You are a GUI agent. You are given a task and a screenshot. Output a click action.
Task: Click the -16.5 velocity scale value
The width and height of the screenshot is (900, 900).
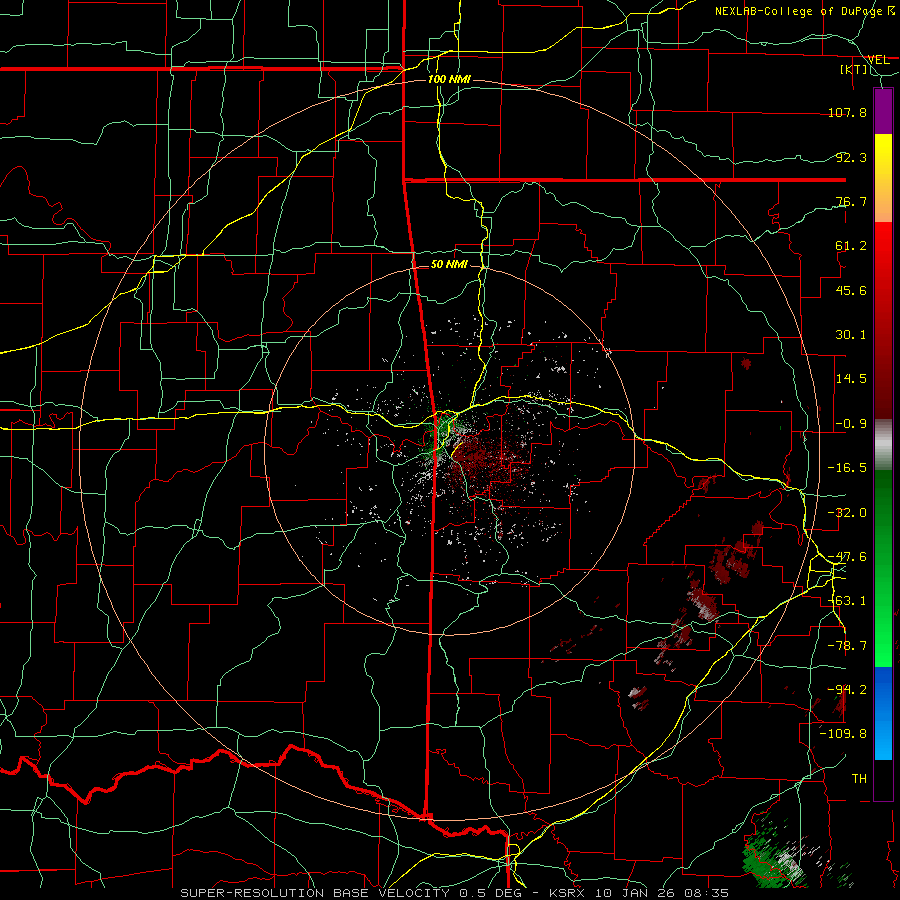tap(847, 468)
